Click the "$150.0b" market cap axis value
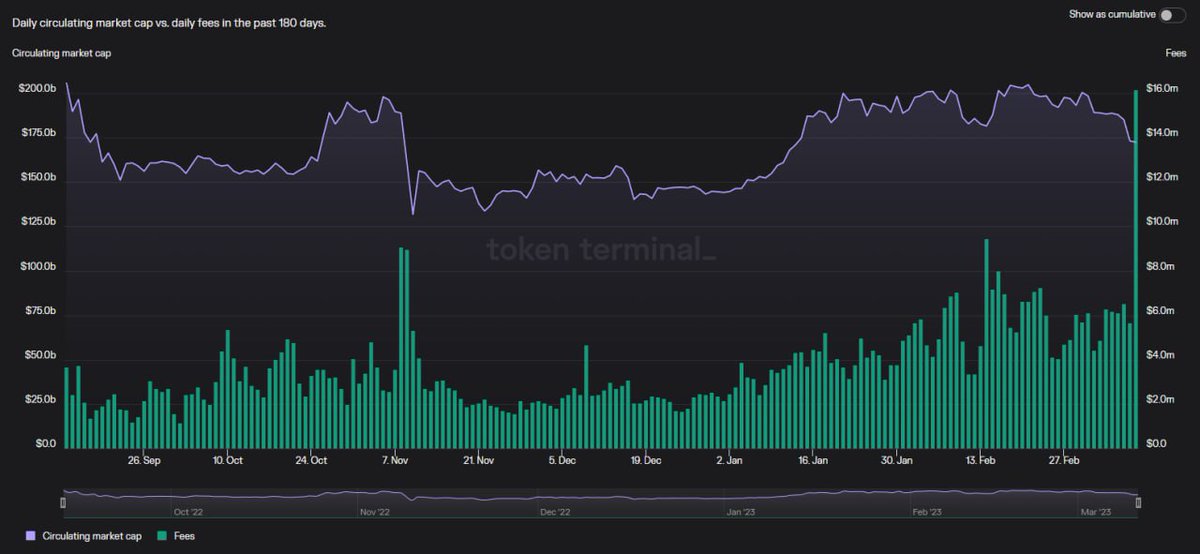The width and height of the screenshot is (1200, 554). 37,178
